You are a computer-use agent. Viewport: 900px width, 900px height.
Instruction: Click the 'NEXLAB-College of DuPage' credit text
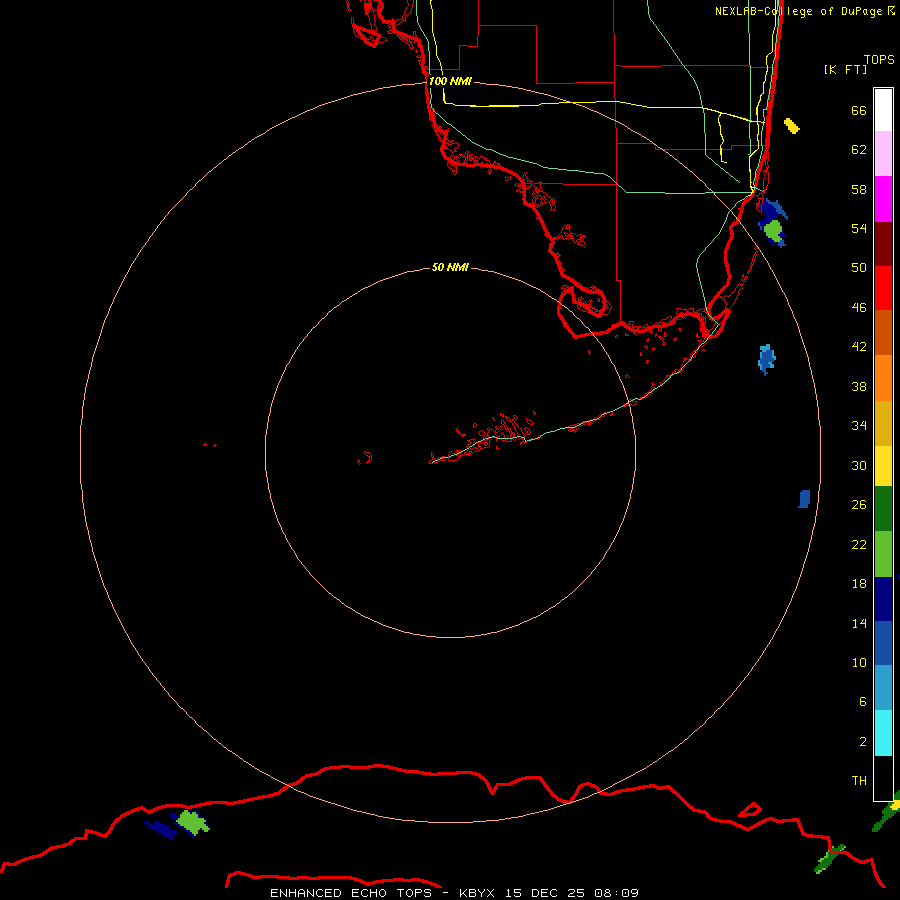800,11
